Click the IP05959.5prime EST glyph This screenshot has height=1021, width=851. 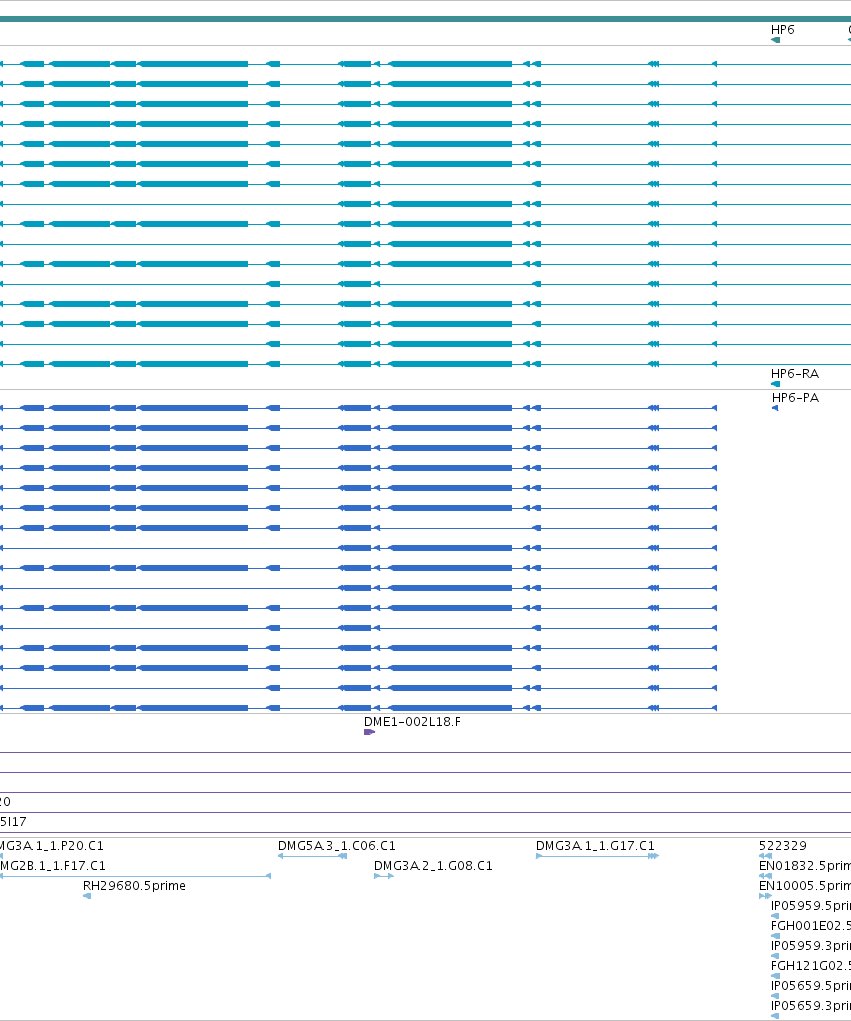pos(775,916)
